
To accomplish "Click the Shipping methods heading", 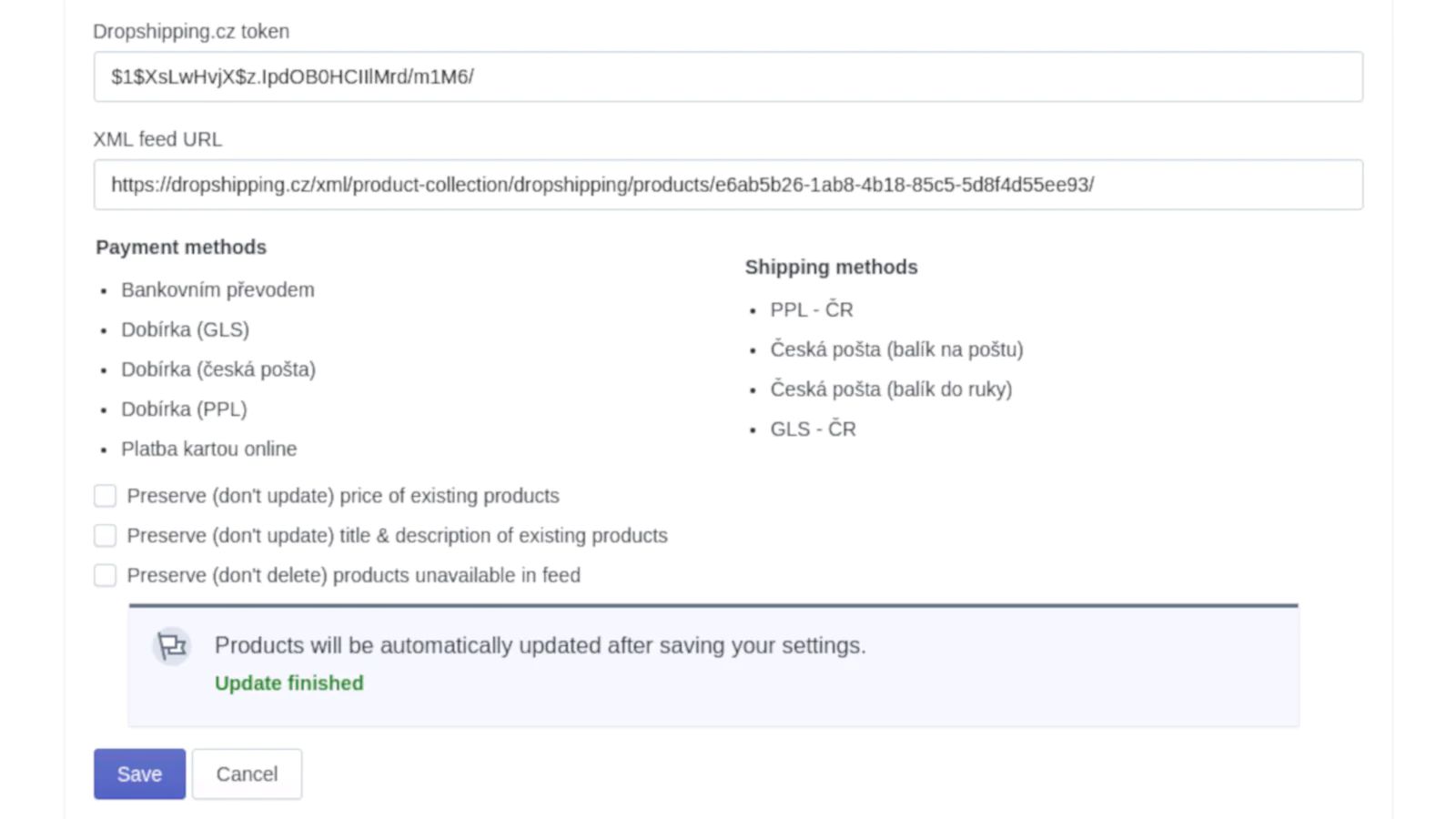I will 831,268.
